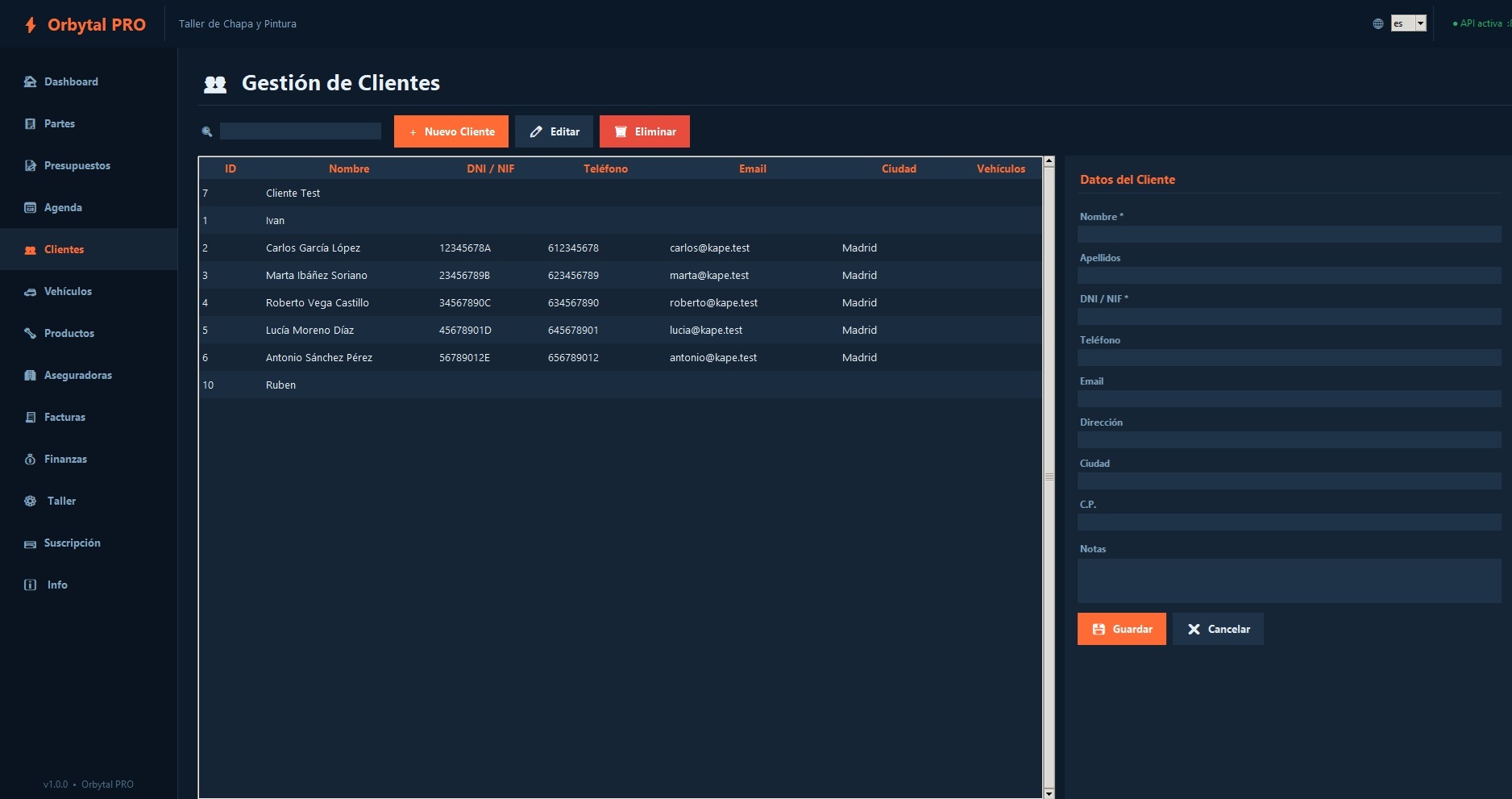Click the table scrollbar down arrow
The height and width of the screenshot is (799, 1512).
(x=1049, y=793)
